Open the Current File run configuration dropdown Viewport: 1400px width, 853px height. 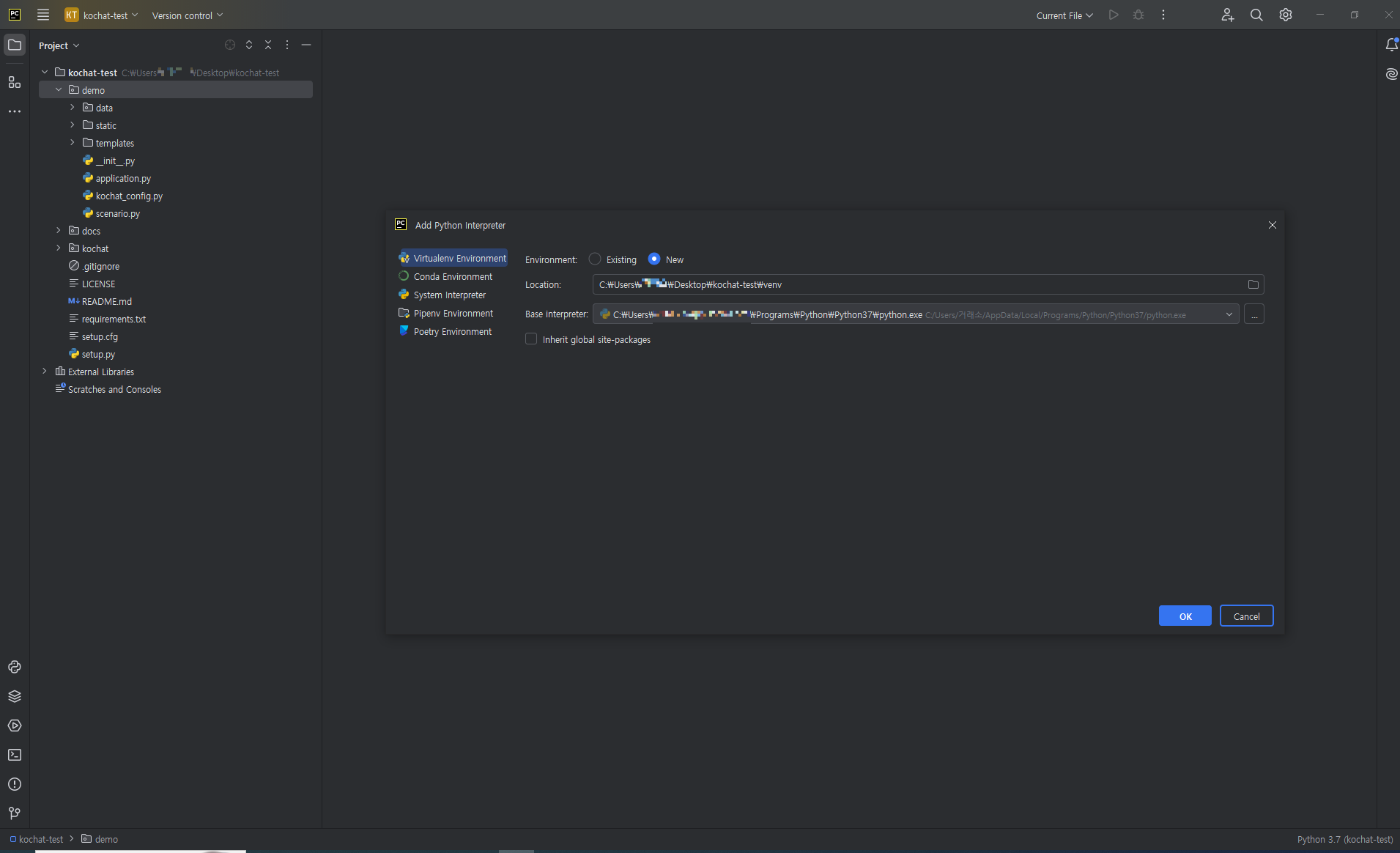[1064, 15]
